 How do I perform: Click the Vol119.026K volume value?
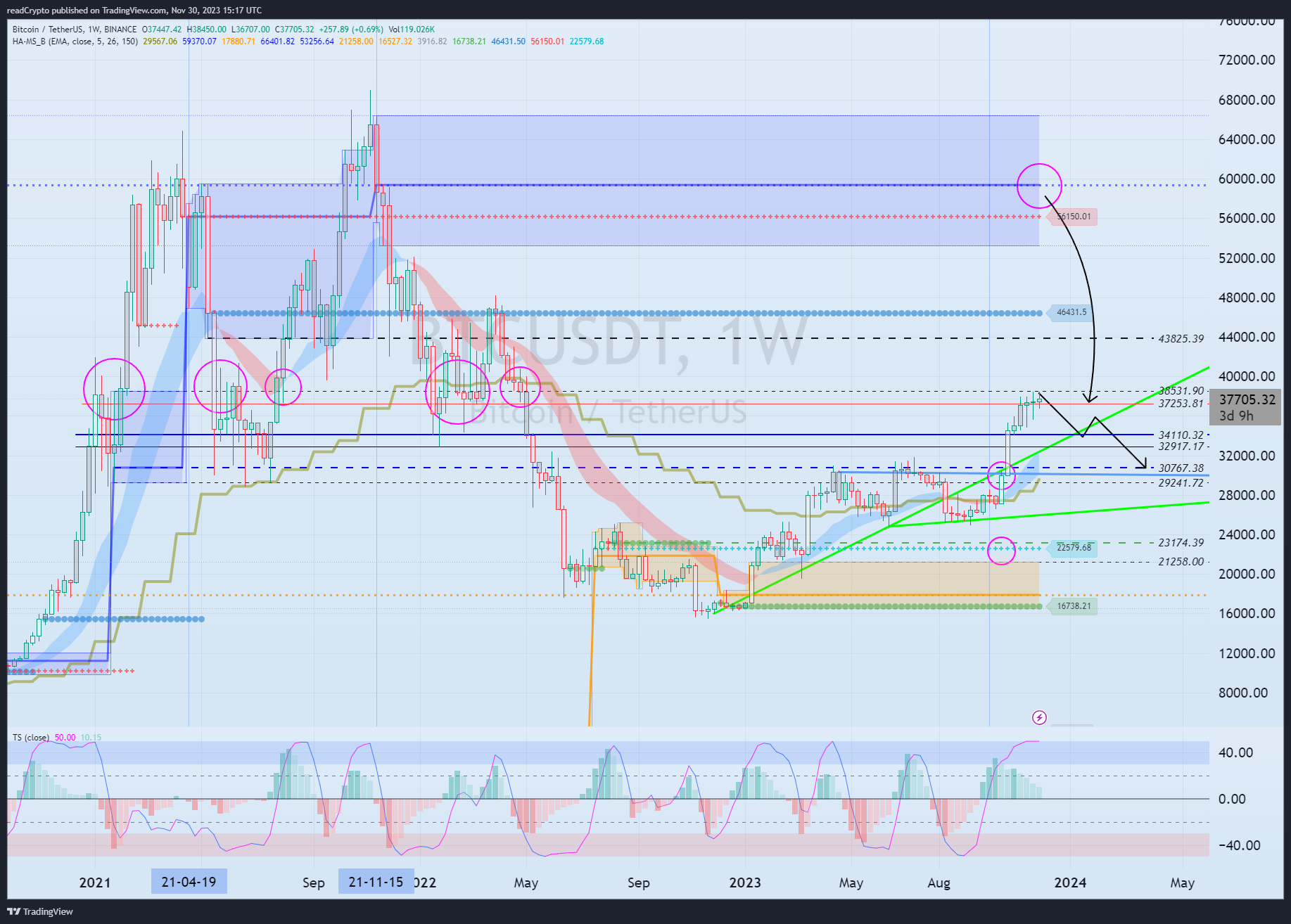click(x=412, y=30)
